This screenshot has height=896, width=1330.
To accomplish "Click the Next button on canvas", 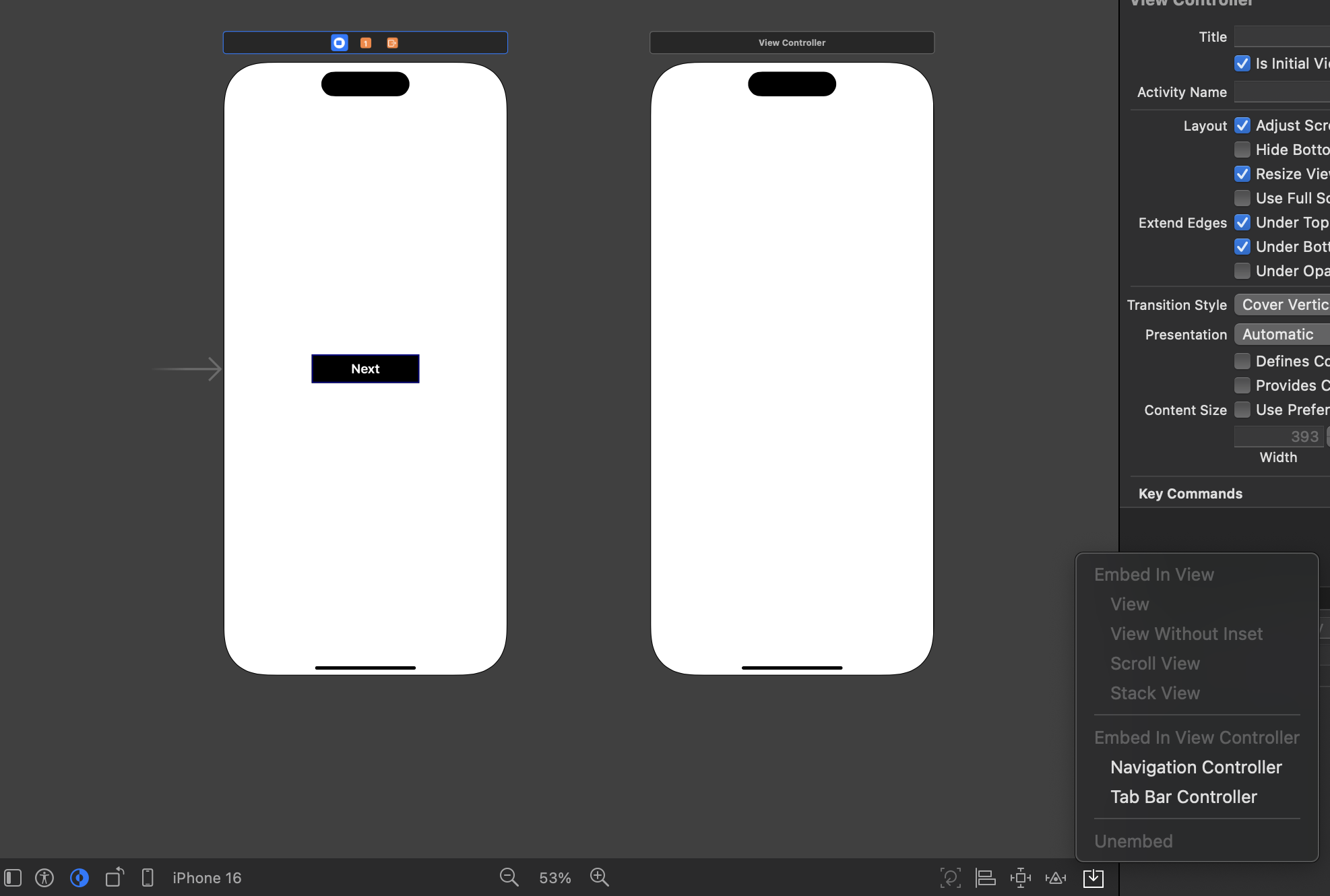I will pyautogui.click(x=365, y=369).
